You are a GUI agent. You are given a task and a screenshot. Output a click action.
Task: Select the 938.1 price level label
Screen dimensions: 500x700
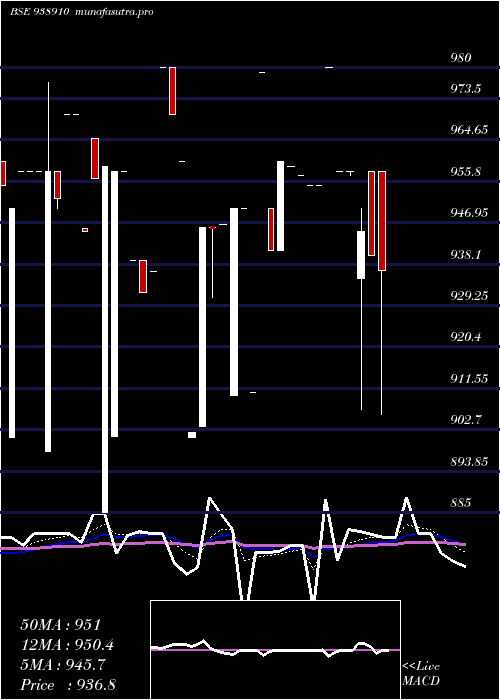click(465, 254)
